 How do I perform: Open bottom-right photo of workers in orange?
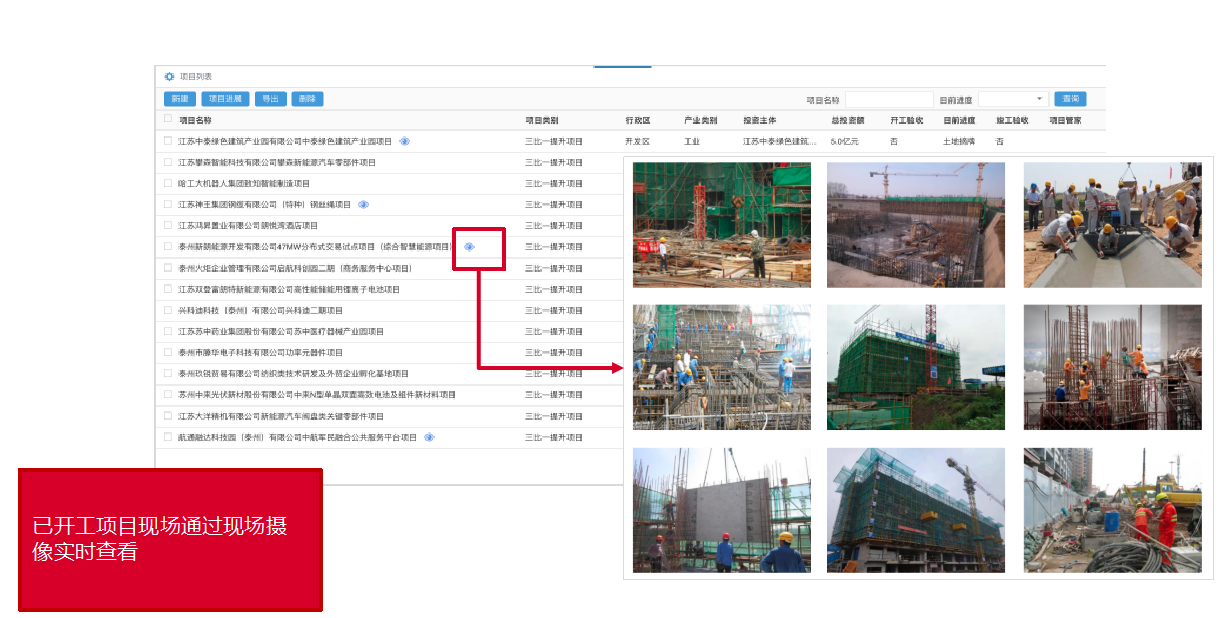pyautogui.click(x=1112, y=510)
